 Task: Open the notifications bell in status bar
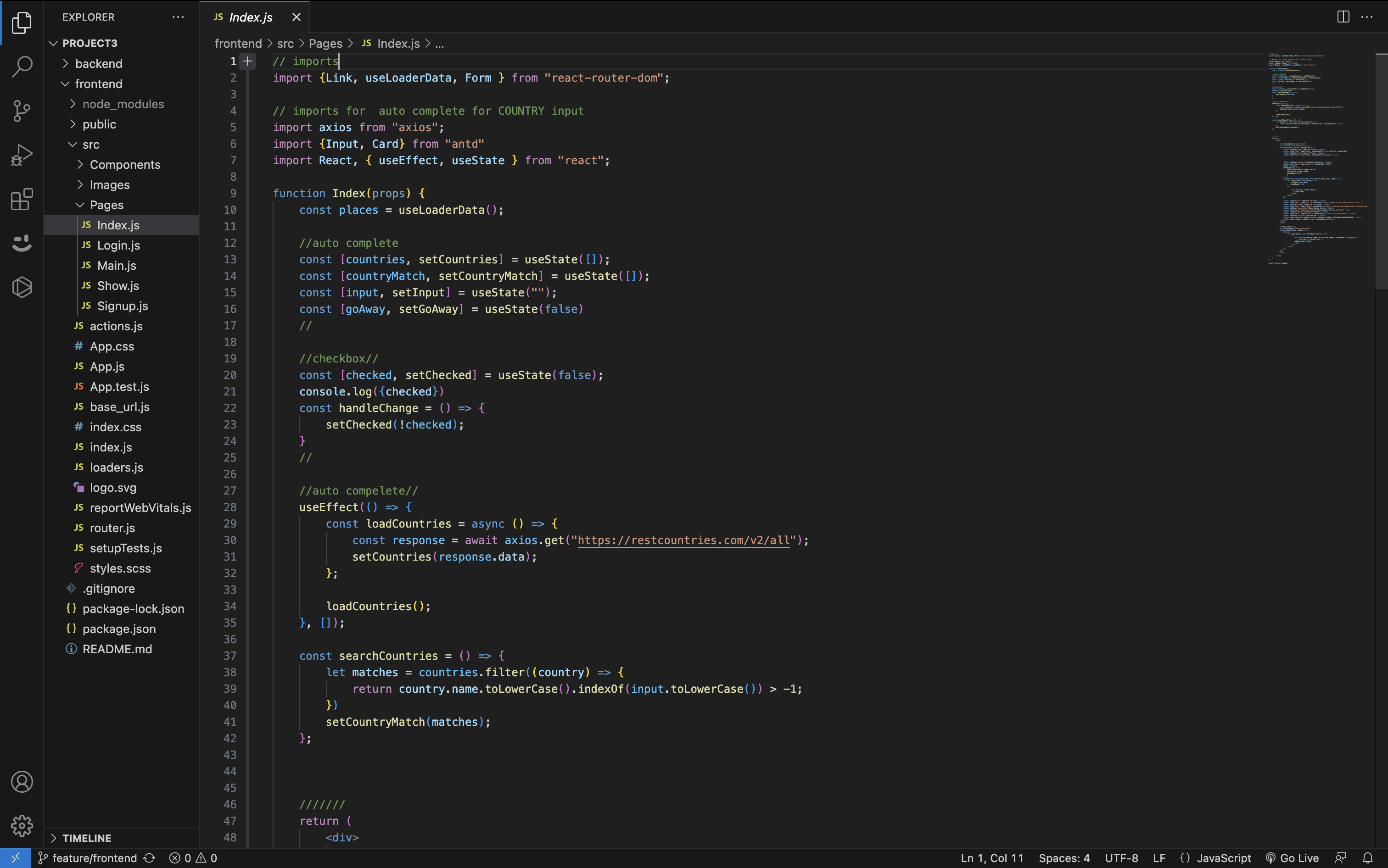(x=1367, y=857)
